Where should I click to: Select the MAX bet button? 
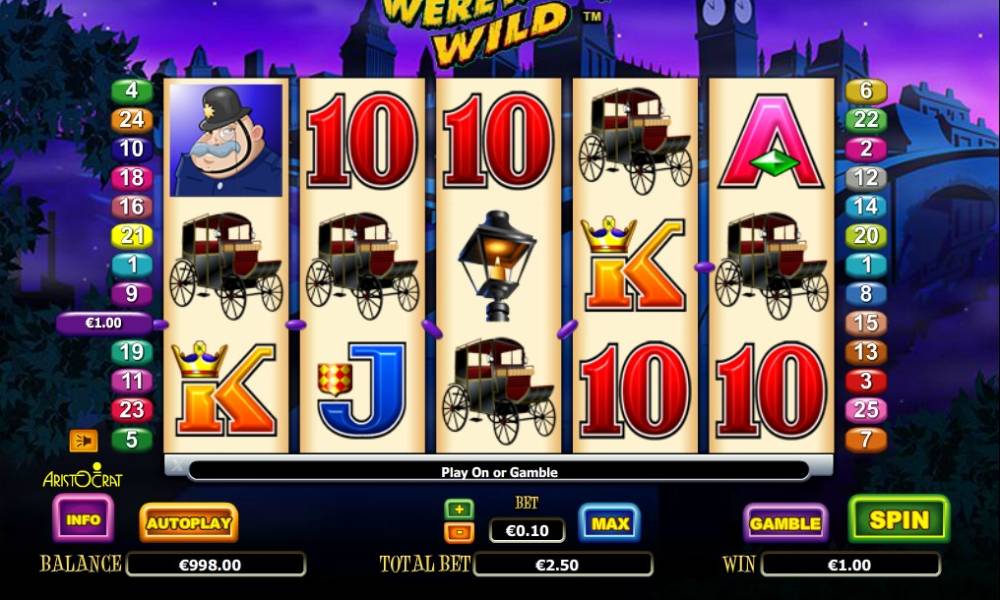[x=610, y=523]
